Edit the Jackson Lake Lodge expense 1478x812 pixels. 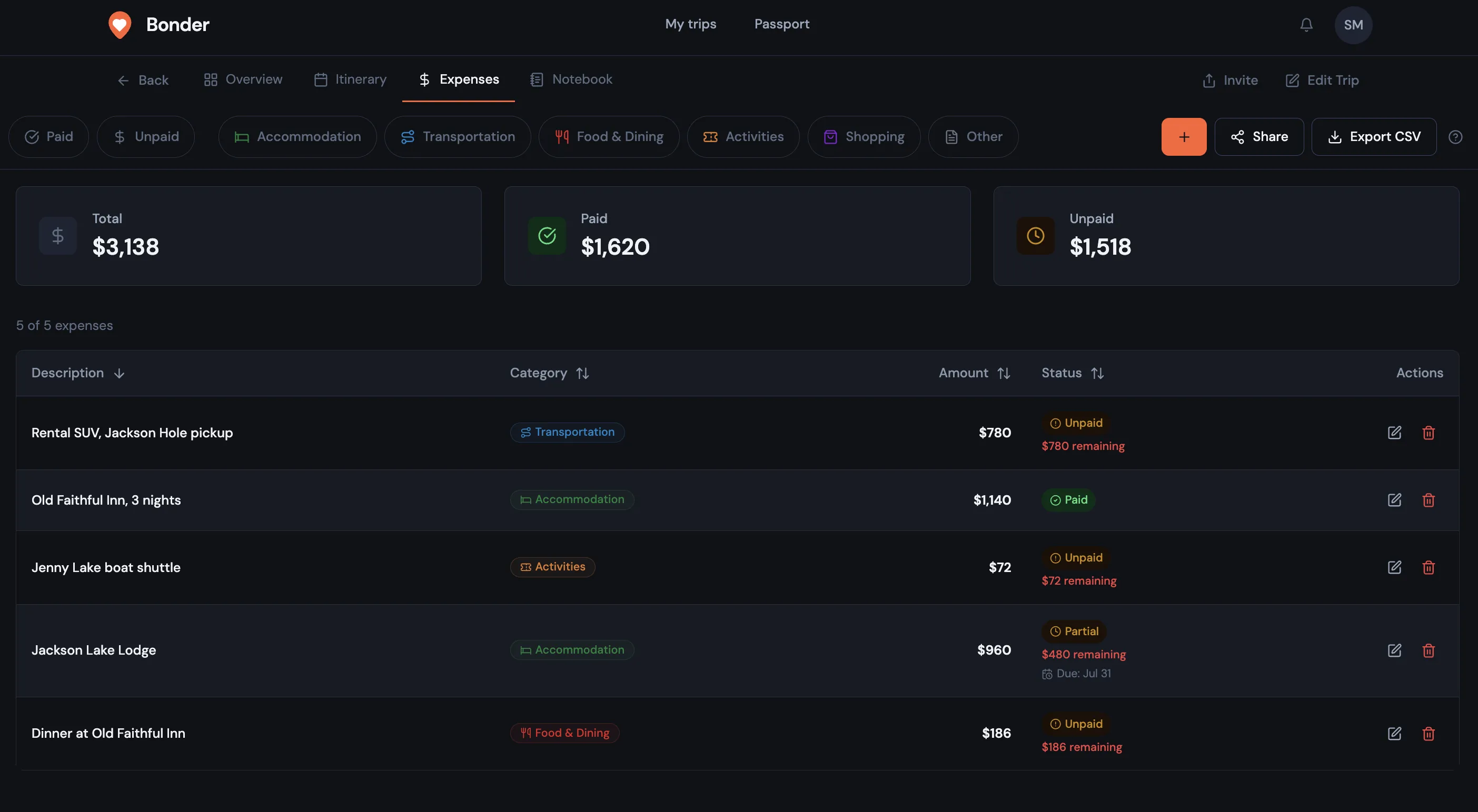pos(1394,650)
